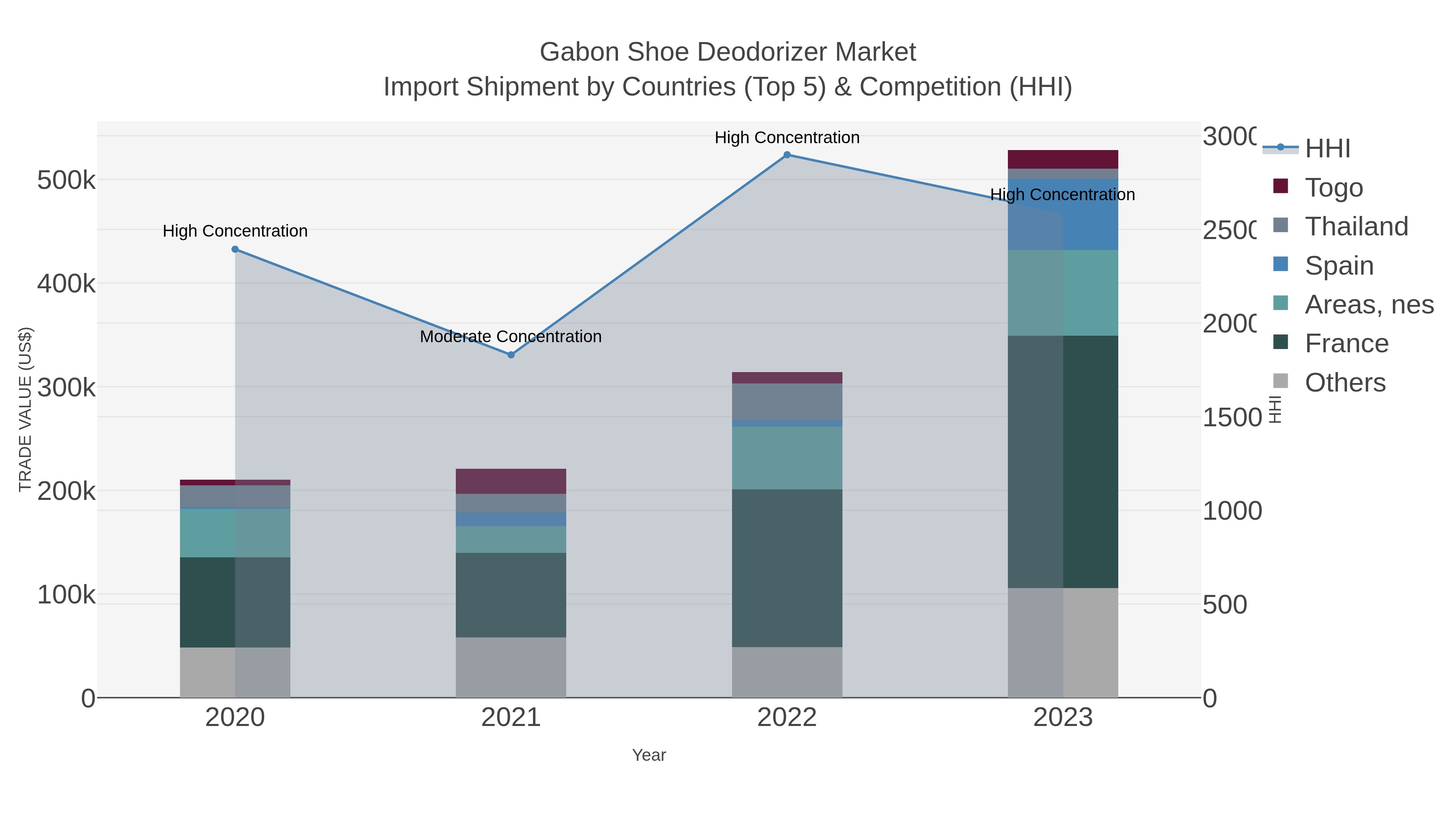Click the Gabon Shoe Deodorizer Market title
This screenshot has height=819, width=1456.
[x=728, y=52]
